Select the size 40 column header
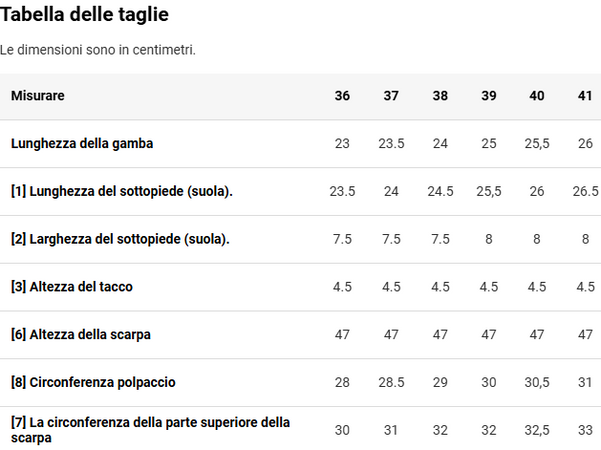This screenshot has width=601, height=450. coord(537,96)
